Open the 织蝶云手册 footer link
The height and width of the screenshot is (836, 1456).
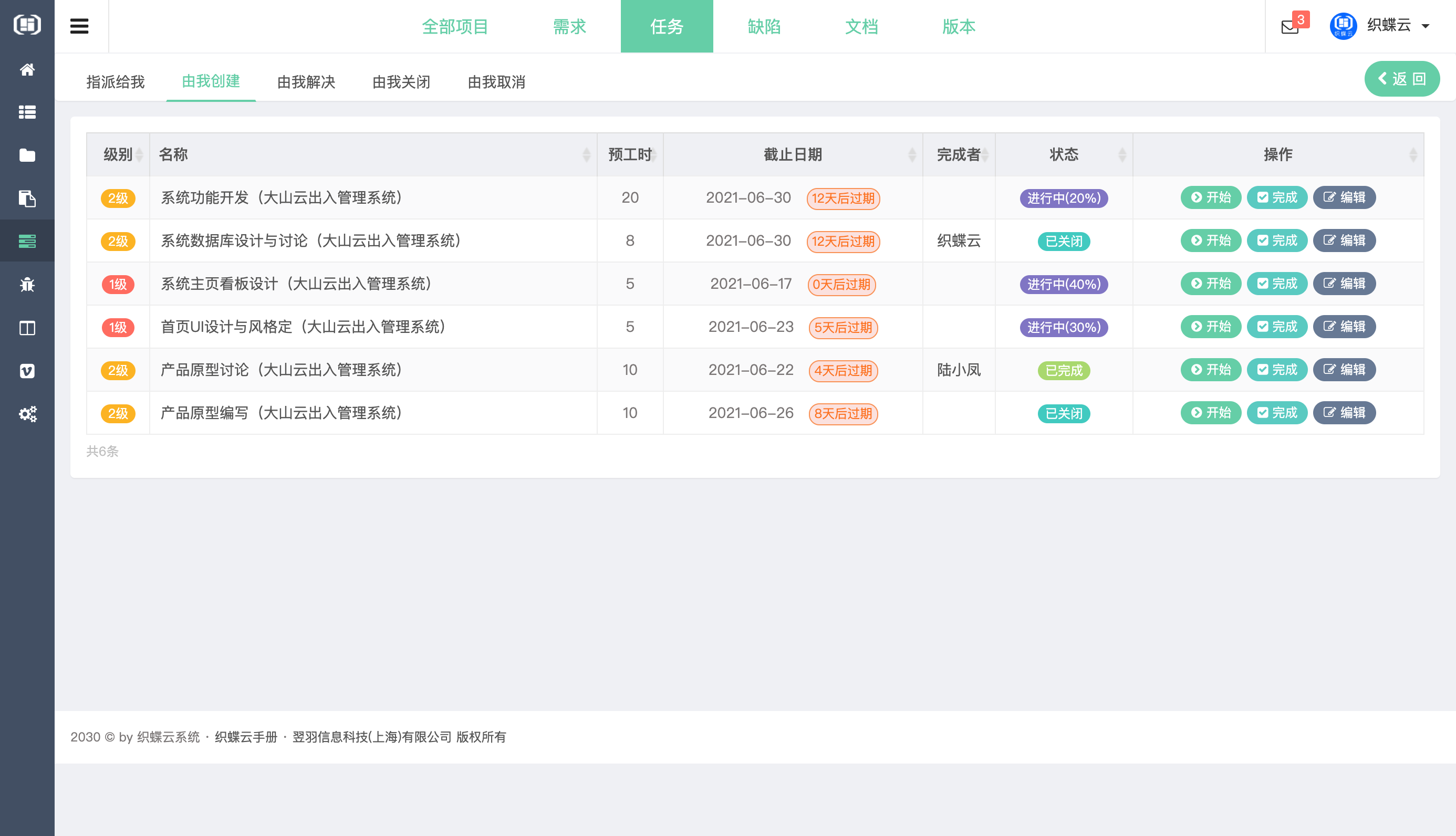[246, 737]
